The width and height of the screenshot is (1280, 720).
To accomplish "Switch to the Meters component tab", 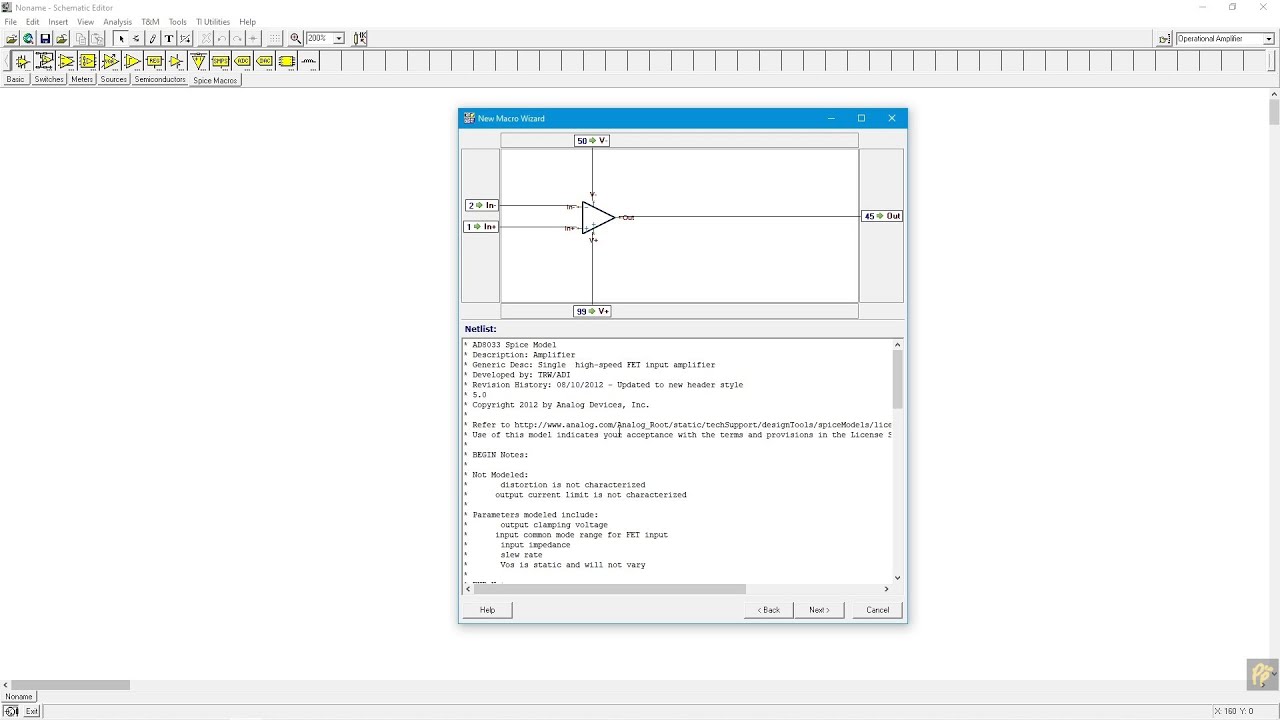I will point(82,79).
